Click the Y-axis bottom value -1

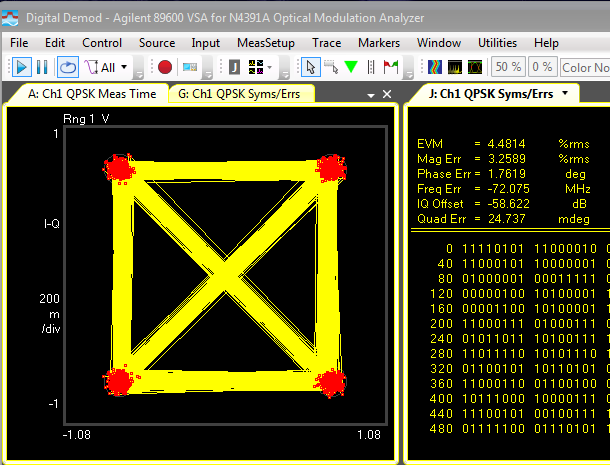(x=53, y=404)
